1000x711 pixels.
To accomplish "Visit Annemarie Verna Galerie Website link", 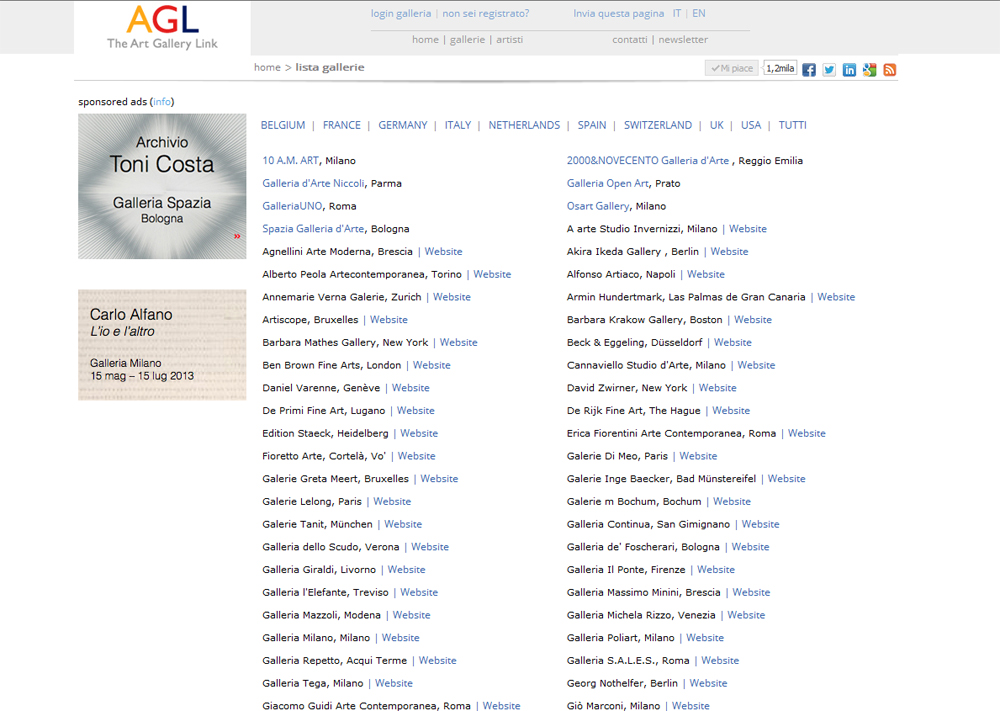I will coord(452,297).
